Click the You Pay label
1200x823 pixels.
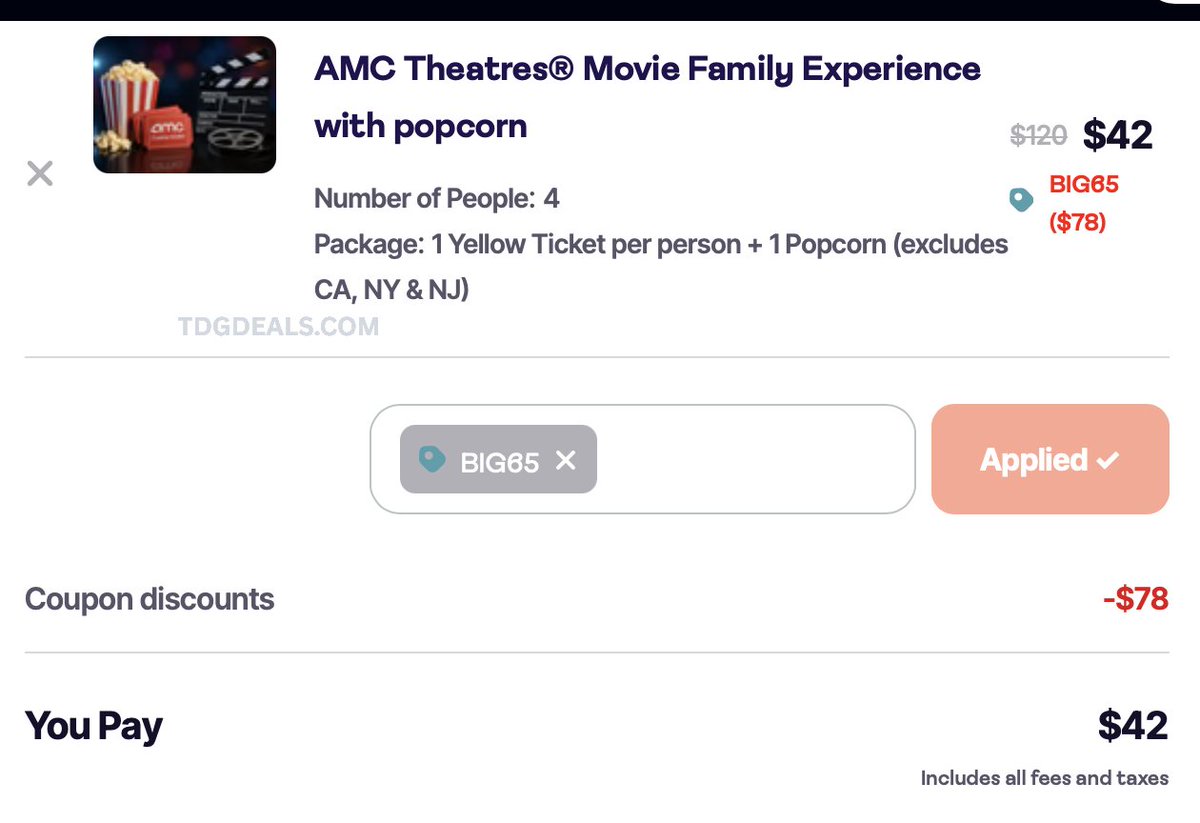coord(93,726)
